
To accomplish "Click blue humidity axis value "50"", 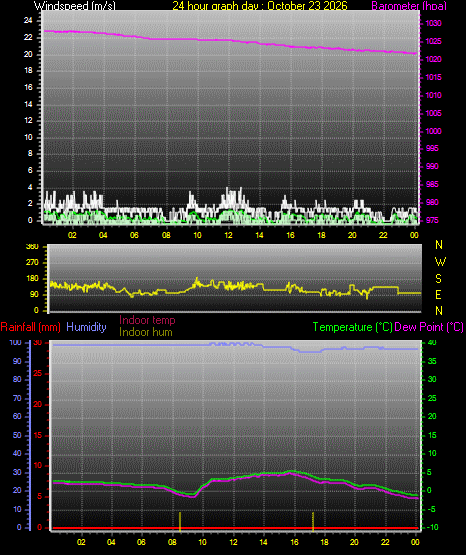I will (x=17, y=435).
